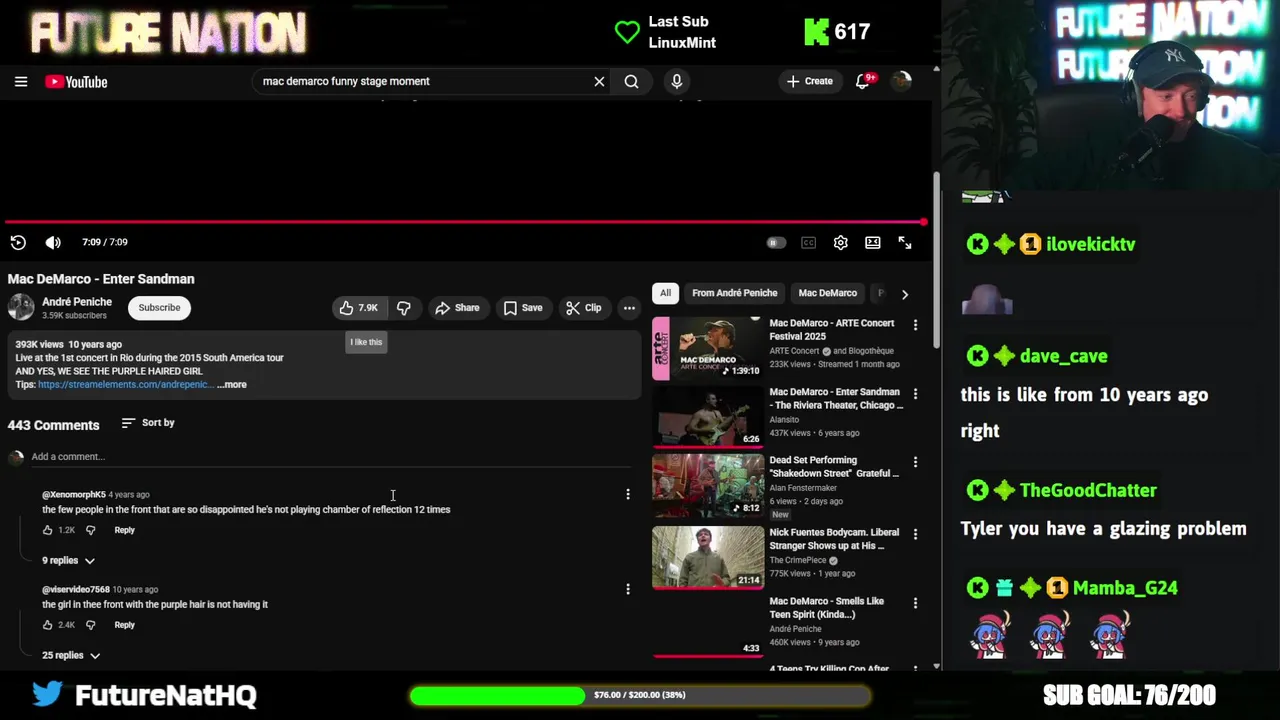1280x720 pixels.
Task: Open the account avatar menu
Action: point(902,82)
